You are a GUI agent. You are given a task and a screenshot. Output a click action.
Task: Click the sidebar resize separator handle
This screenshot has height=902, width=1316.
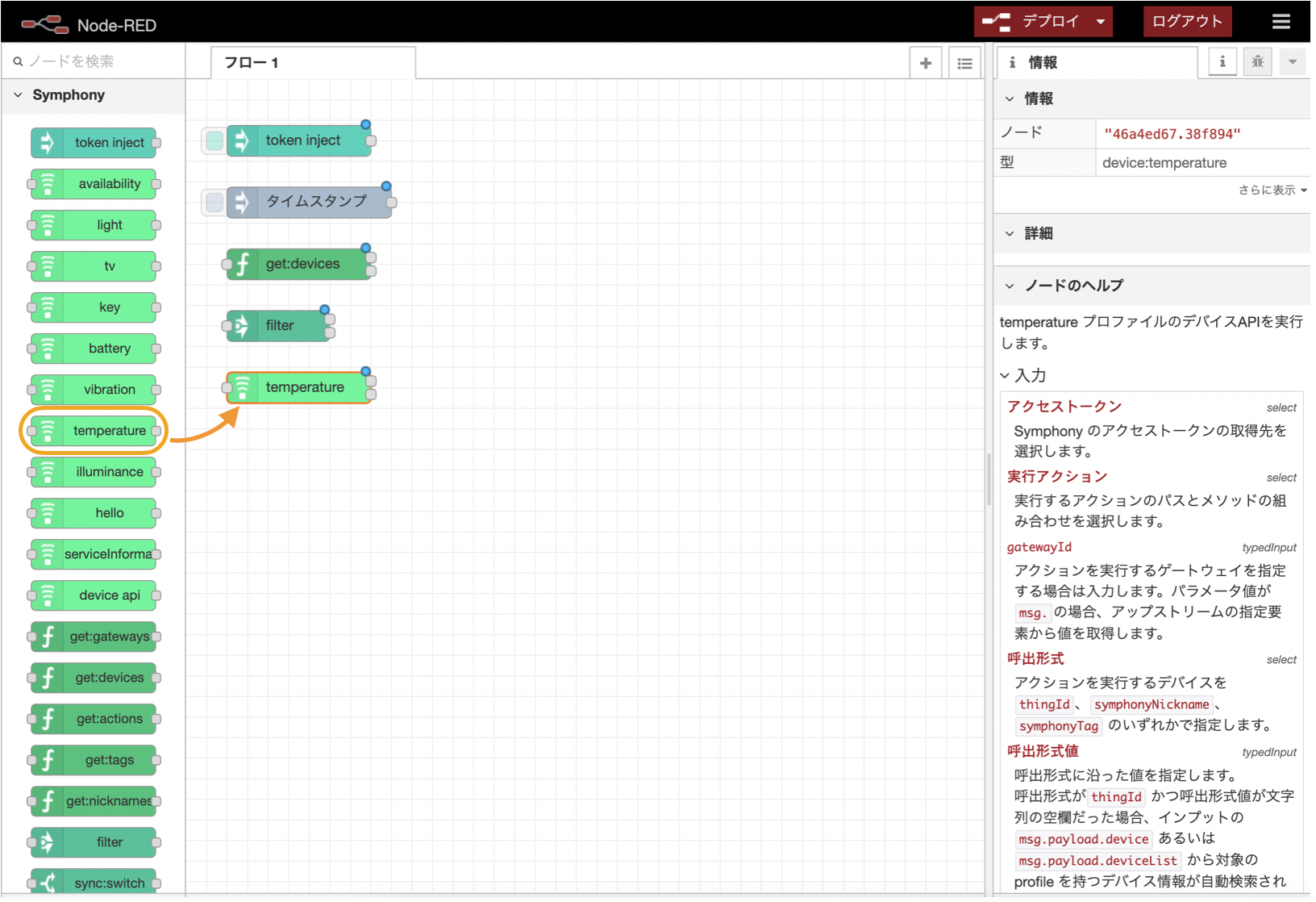coord(989,479)
